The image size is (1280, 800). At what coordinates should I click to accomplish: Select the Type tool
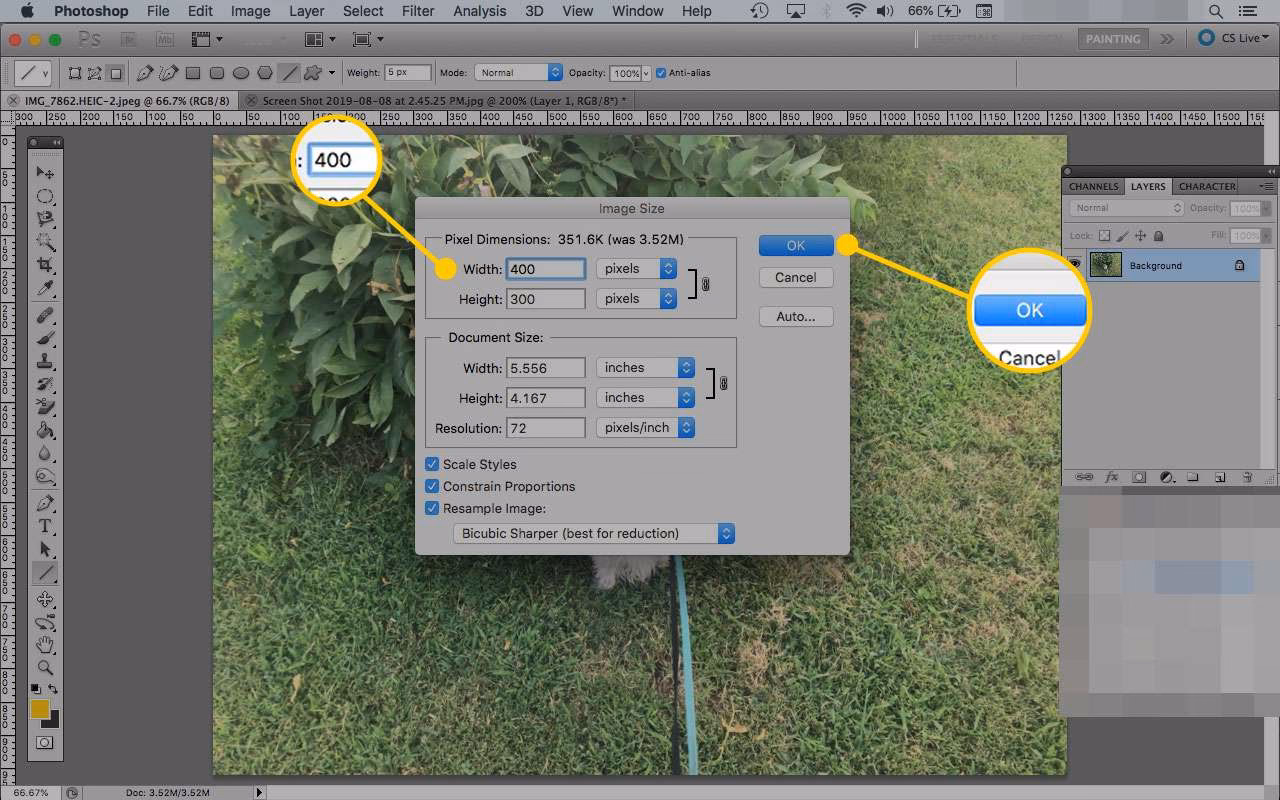coord(45,527)
